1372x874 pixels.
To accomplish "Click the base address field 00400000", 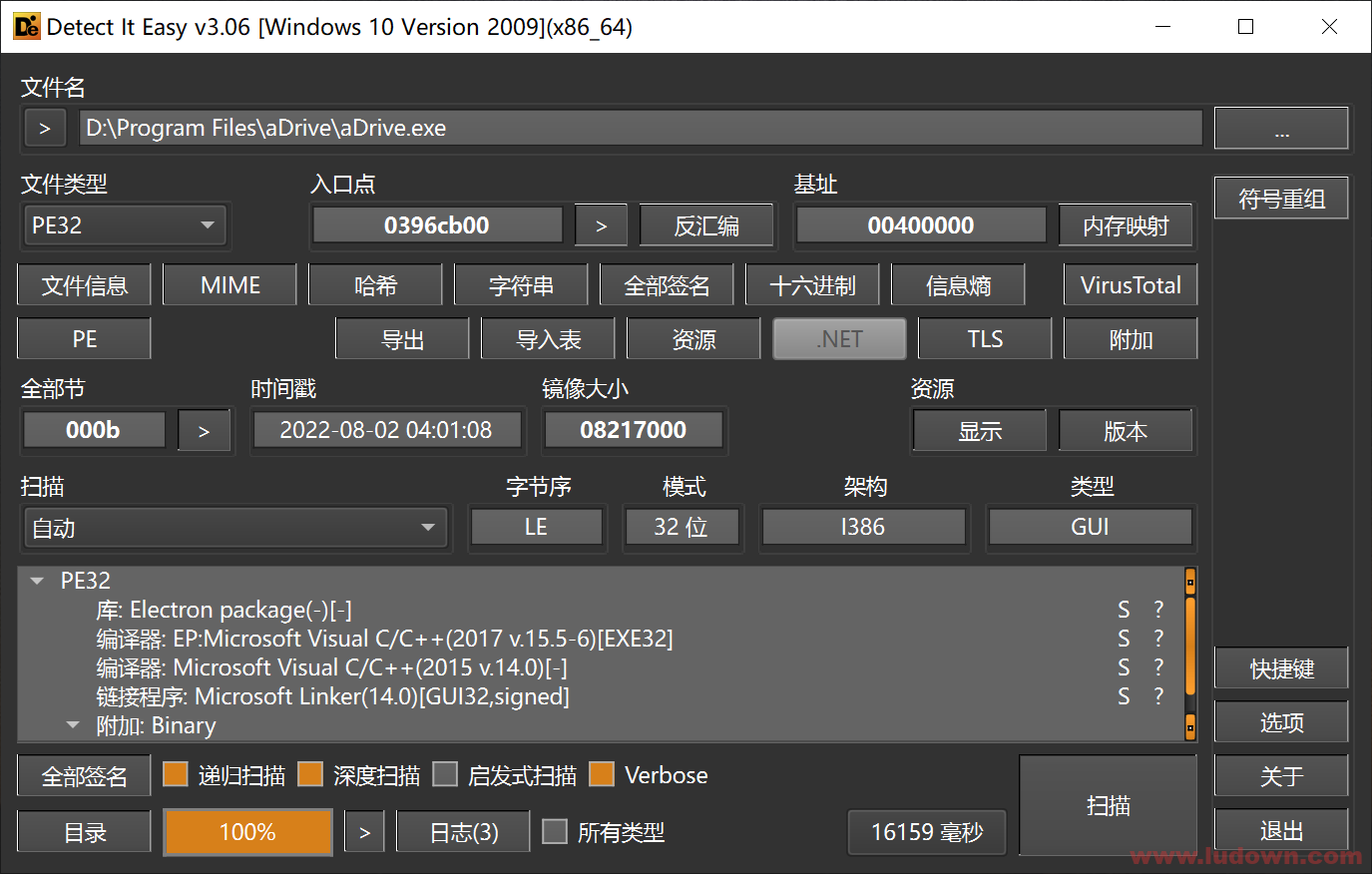I will tap(921, 225).
